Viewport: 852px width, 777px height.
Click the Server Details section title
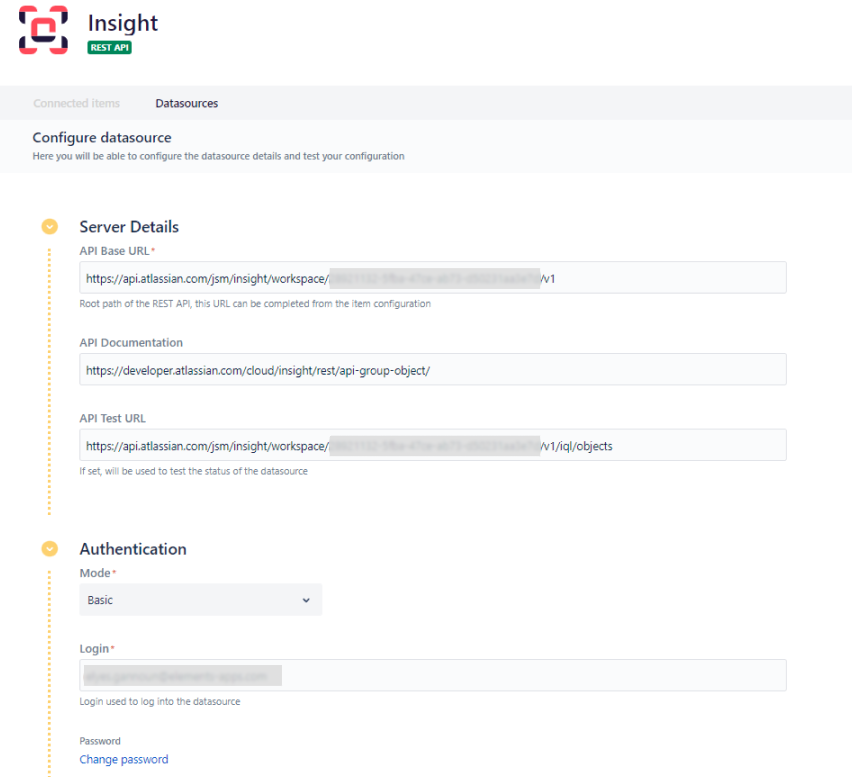coord(129,227)
